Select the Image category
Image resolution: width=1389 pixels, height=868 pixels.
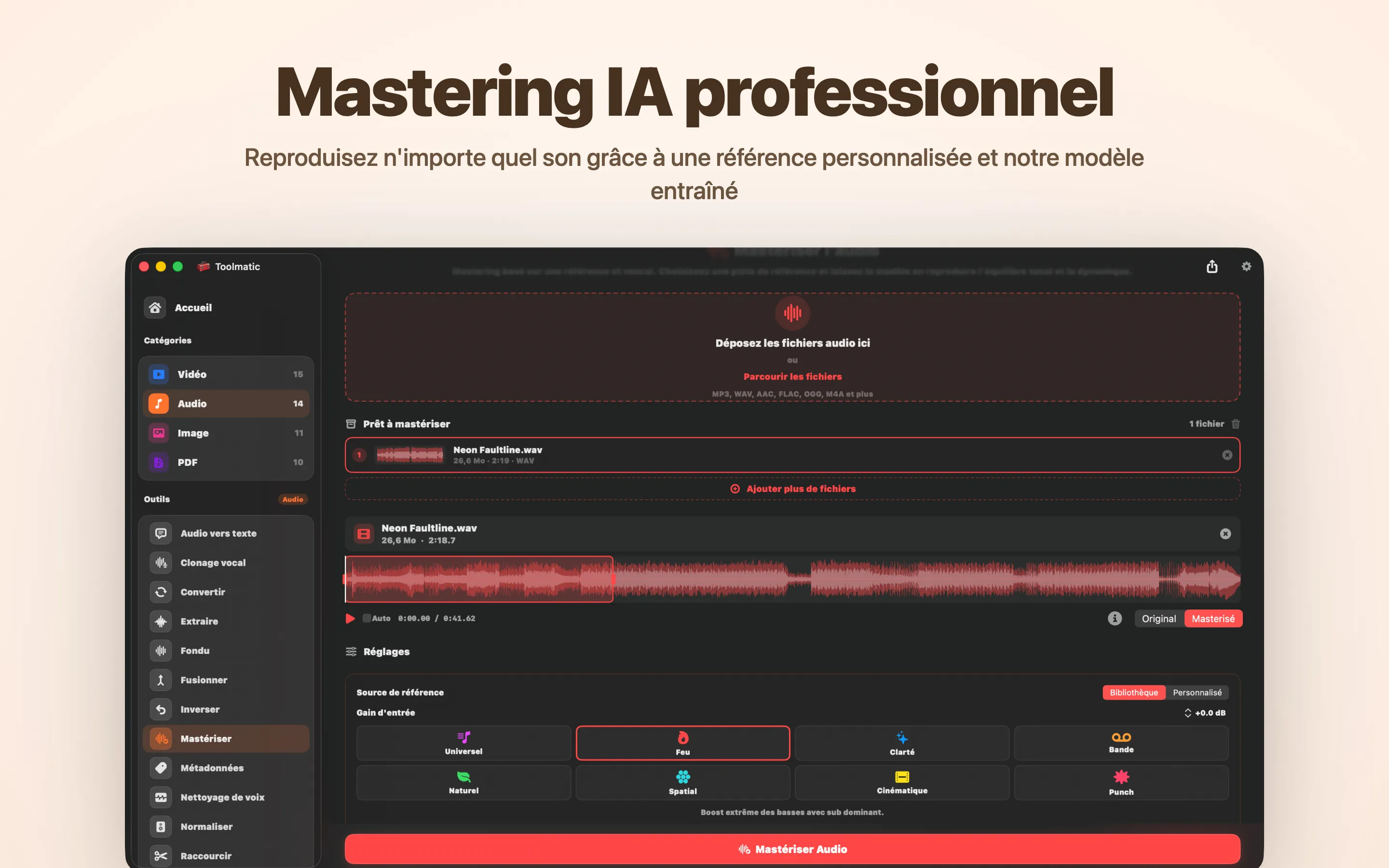pos(226,433)
